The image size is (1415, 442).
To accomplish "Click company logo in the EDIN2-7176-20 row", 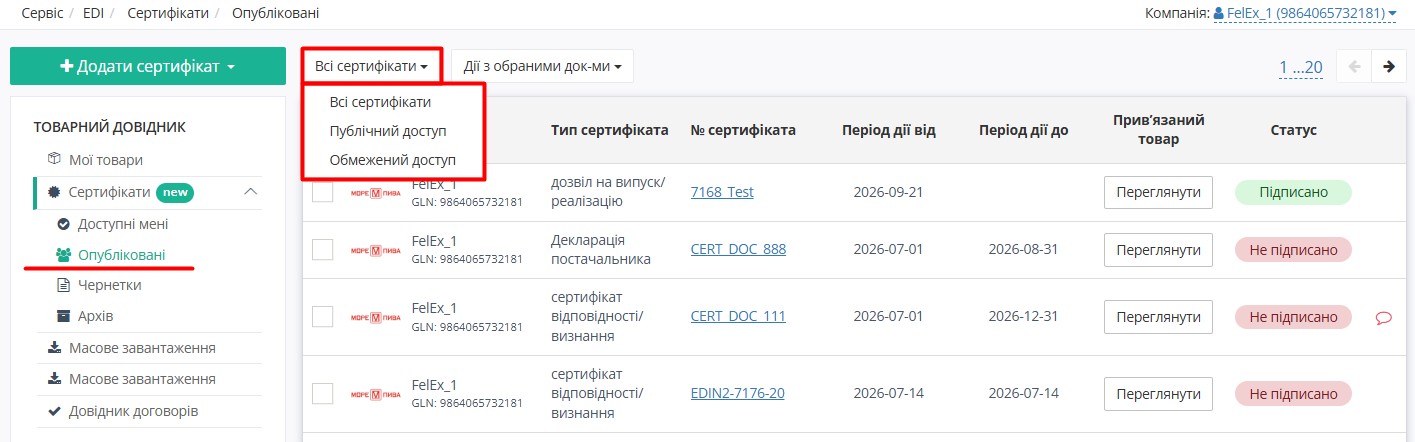I will coord(376,394).
